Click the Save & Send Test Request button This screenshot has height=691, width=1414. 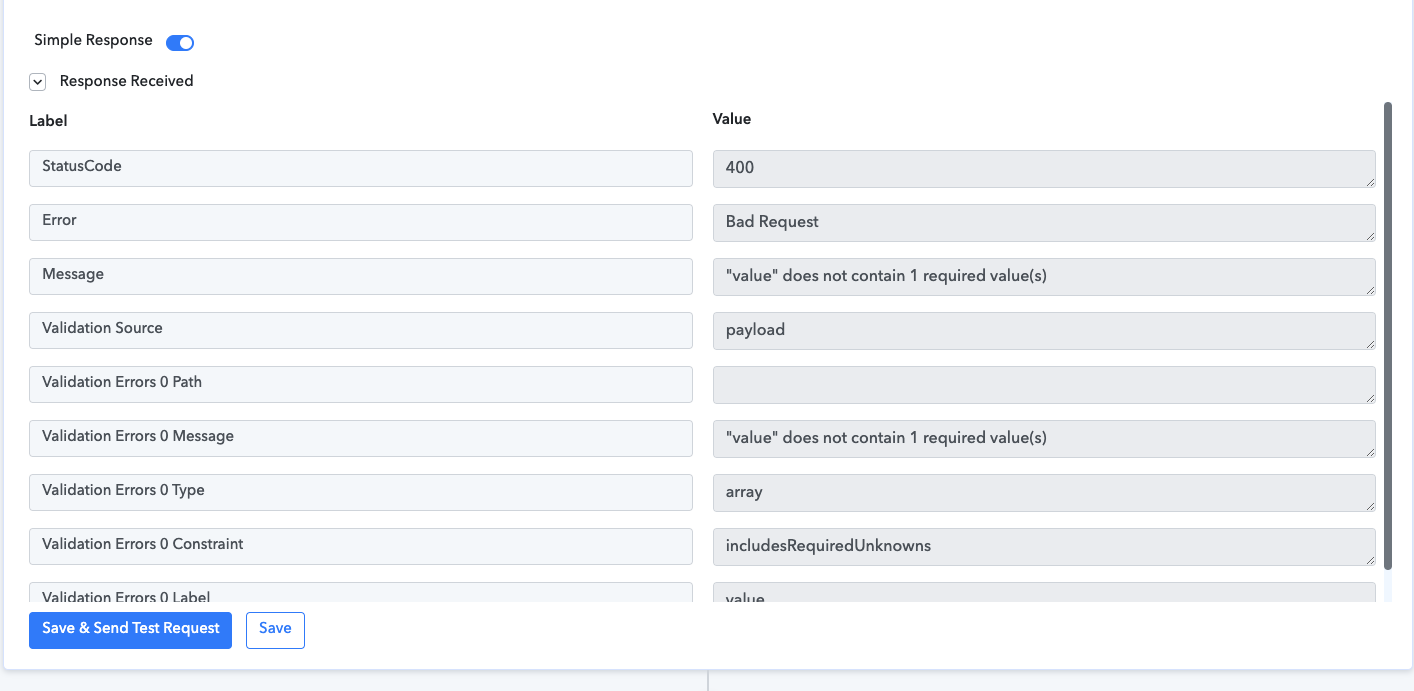click(x=130, y=630)
